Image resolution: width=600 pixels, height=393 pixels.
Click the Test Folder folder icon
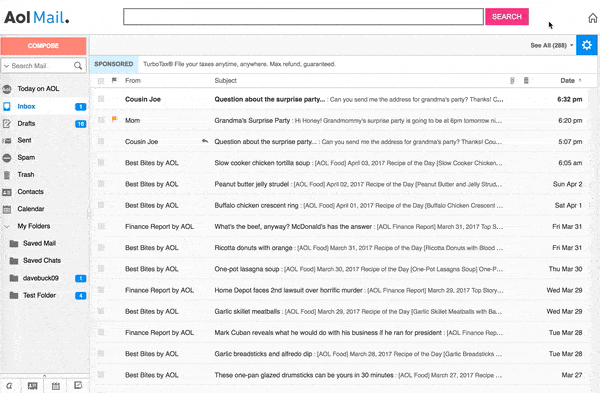point(14,295)
